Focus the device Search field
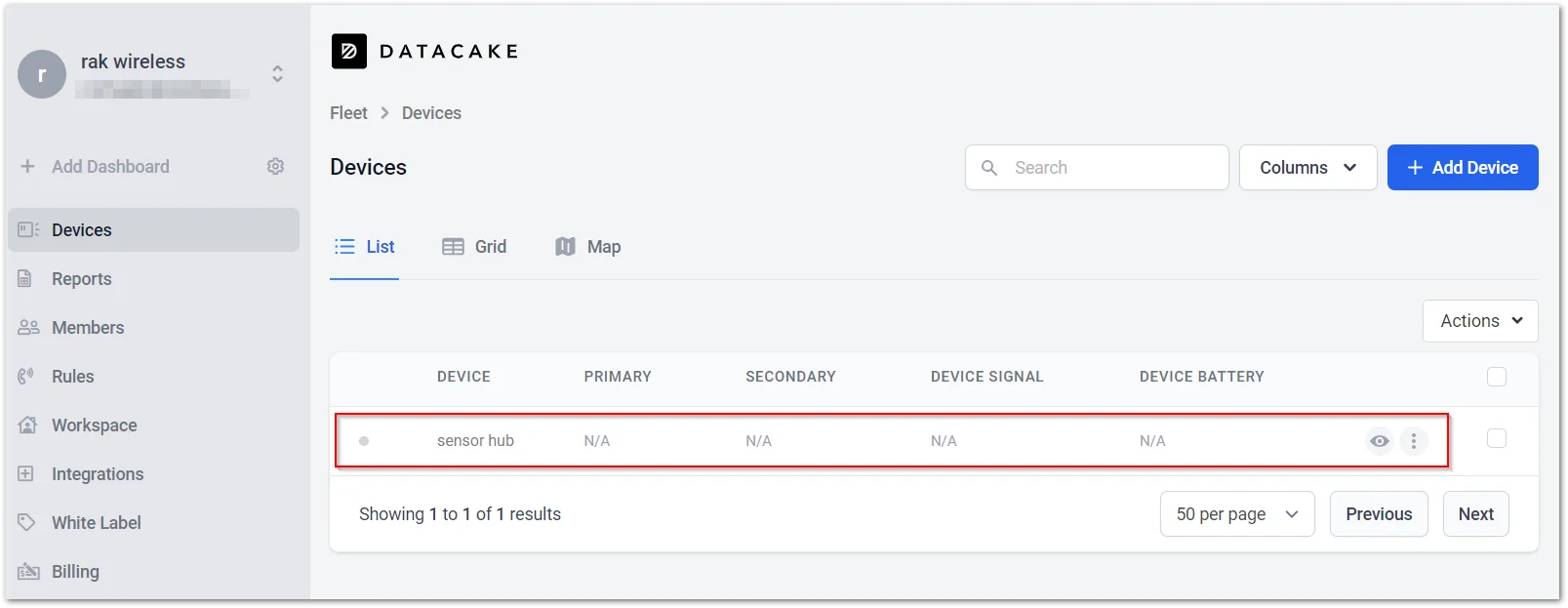This screenshot has height=608, width=1568. pyautogui.click(x=1097, y=168)
